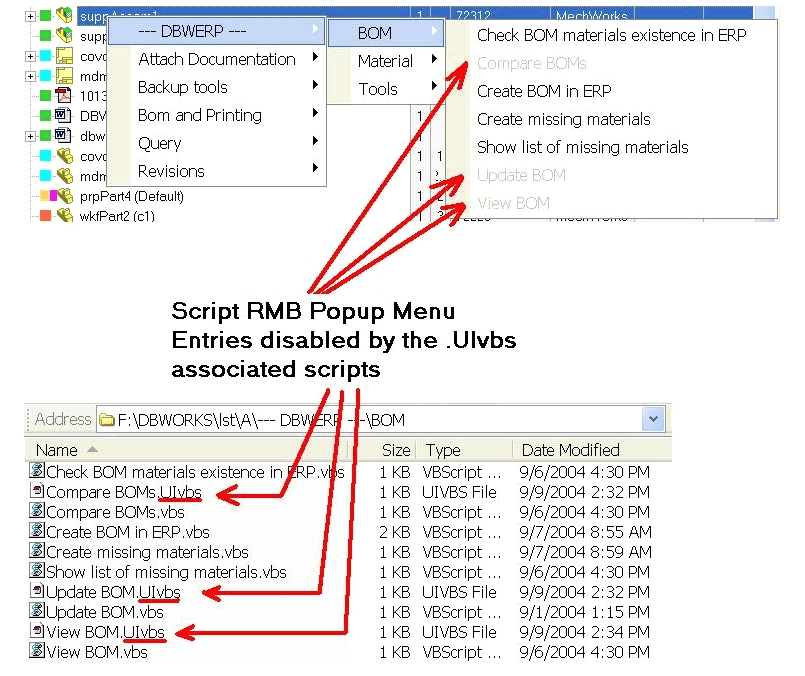The width and height of the screenshot is (805, 676).
Task: Click the script icon of Create BOM in ERP.vbs
Action: (37, 530)
